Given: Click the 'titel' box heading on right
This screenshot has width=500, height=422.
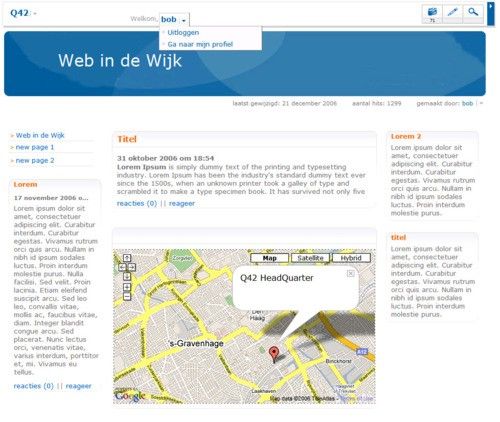Looking at the screenshot, I should tap(398, 237).
